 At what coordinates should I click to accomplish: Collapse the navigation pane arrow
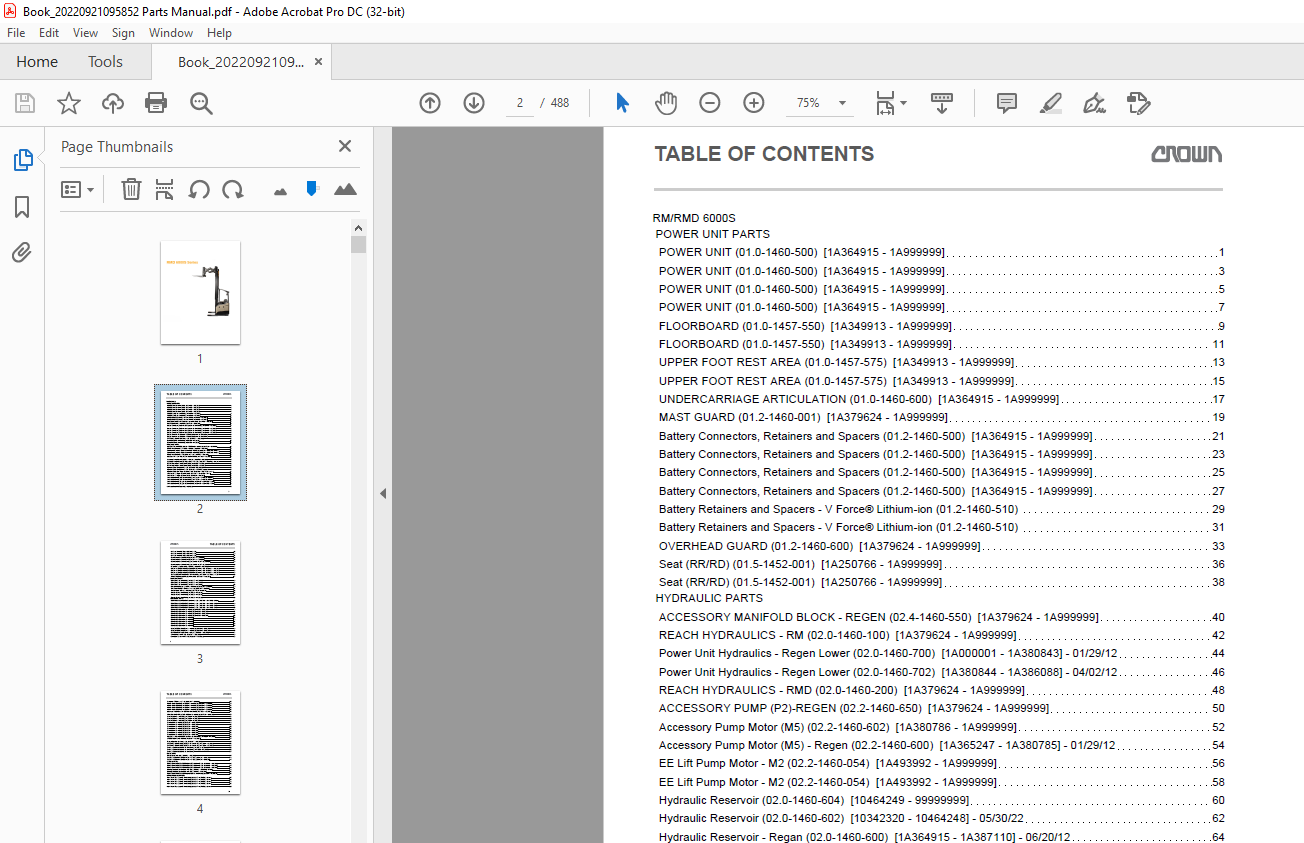click(x=382, y=493)
